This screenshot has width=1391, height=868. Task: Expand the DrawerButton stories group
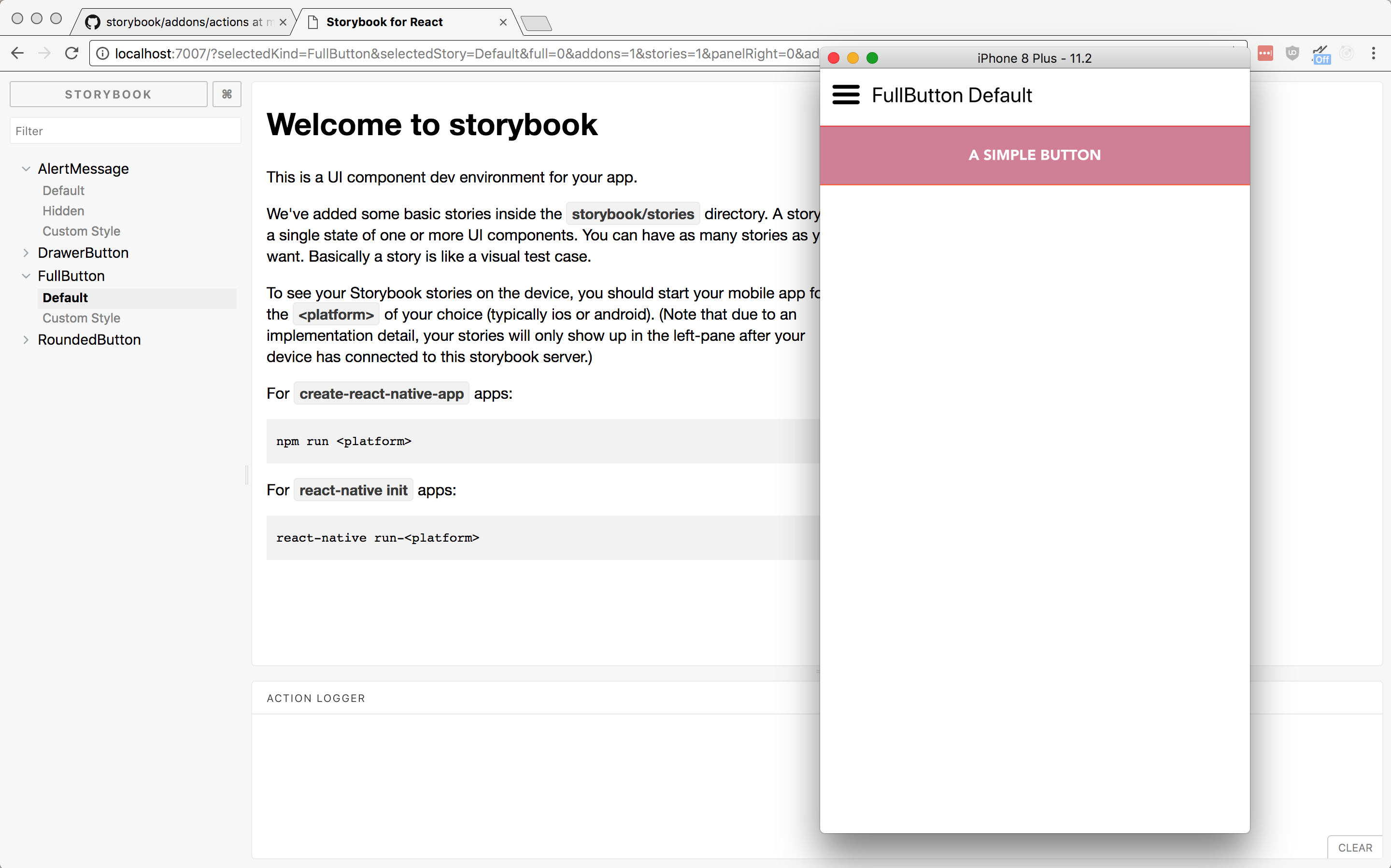click(x=26, y=253)
